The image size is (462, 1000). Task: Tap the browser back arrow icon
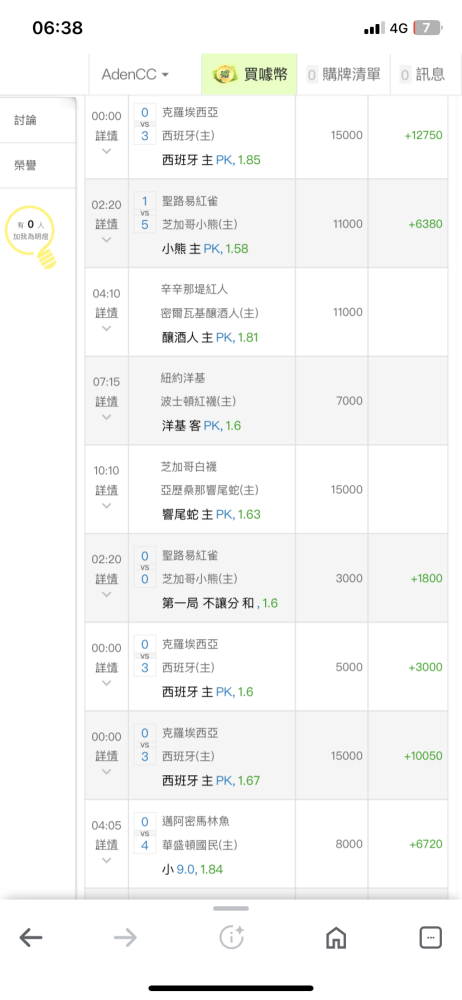(31, 937)
